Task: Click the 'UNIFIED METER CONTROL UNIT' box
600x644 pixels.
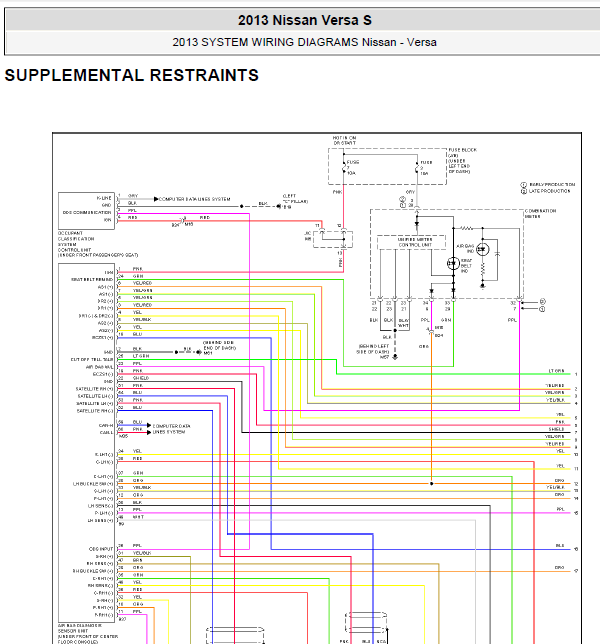Action: [411, 242]
